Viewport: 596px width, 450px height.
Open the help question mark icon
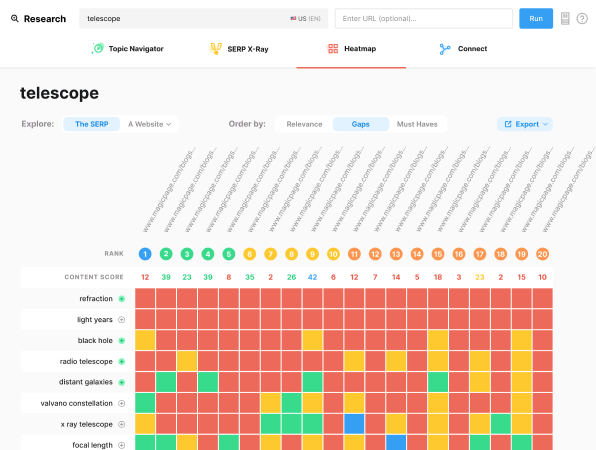[x=582, y=18]
